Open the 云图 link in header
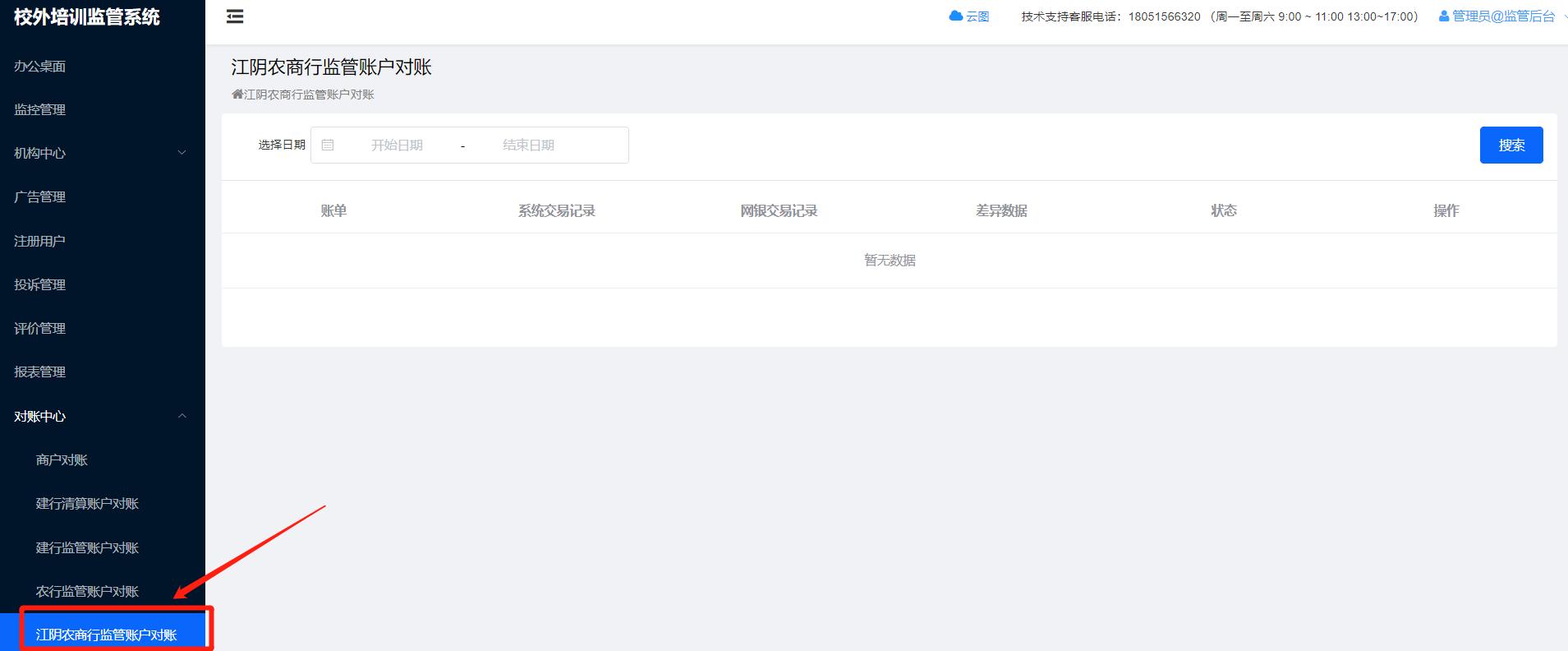Image resolution: width=1568 pixels, height=651 pixels. pos(977,16)
